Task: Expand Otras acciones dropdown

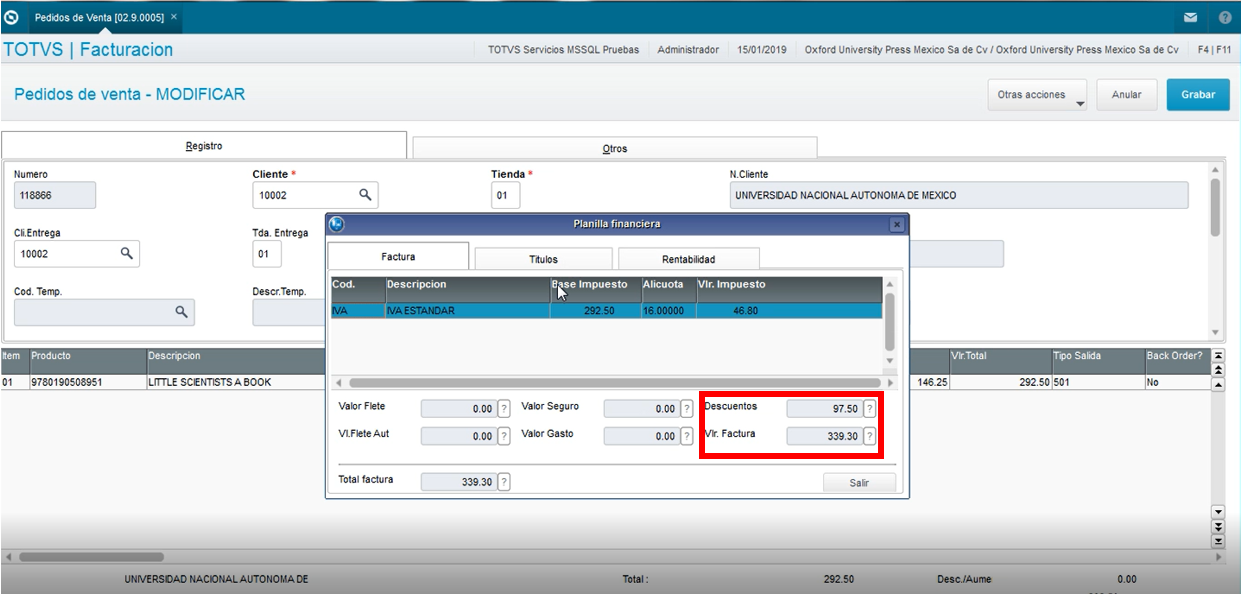Action: pyautogui.click(x=1037, y=95)
